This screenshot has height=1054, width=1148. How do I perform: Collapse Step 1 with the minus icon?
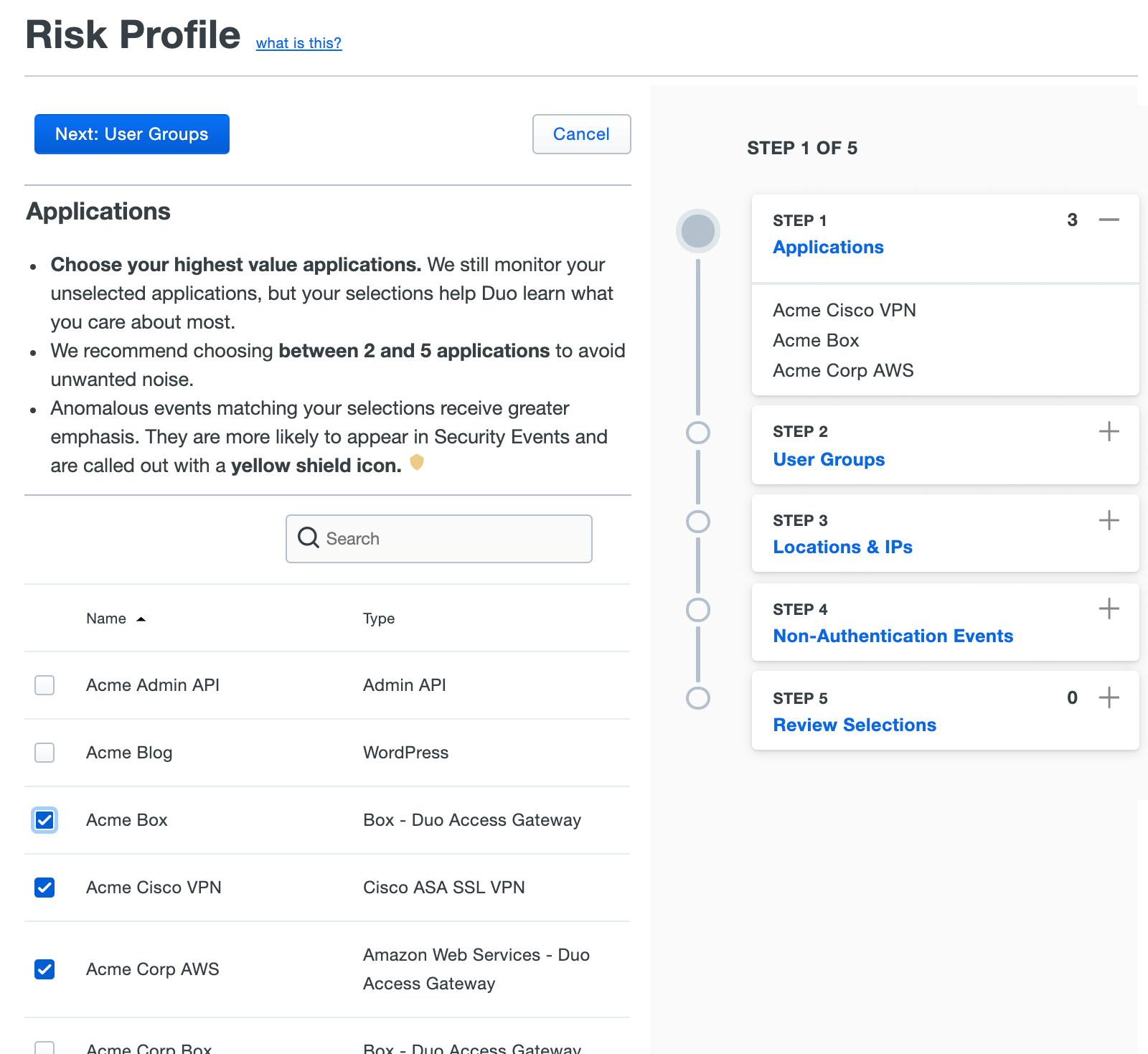[x=1109, y=221]
